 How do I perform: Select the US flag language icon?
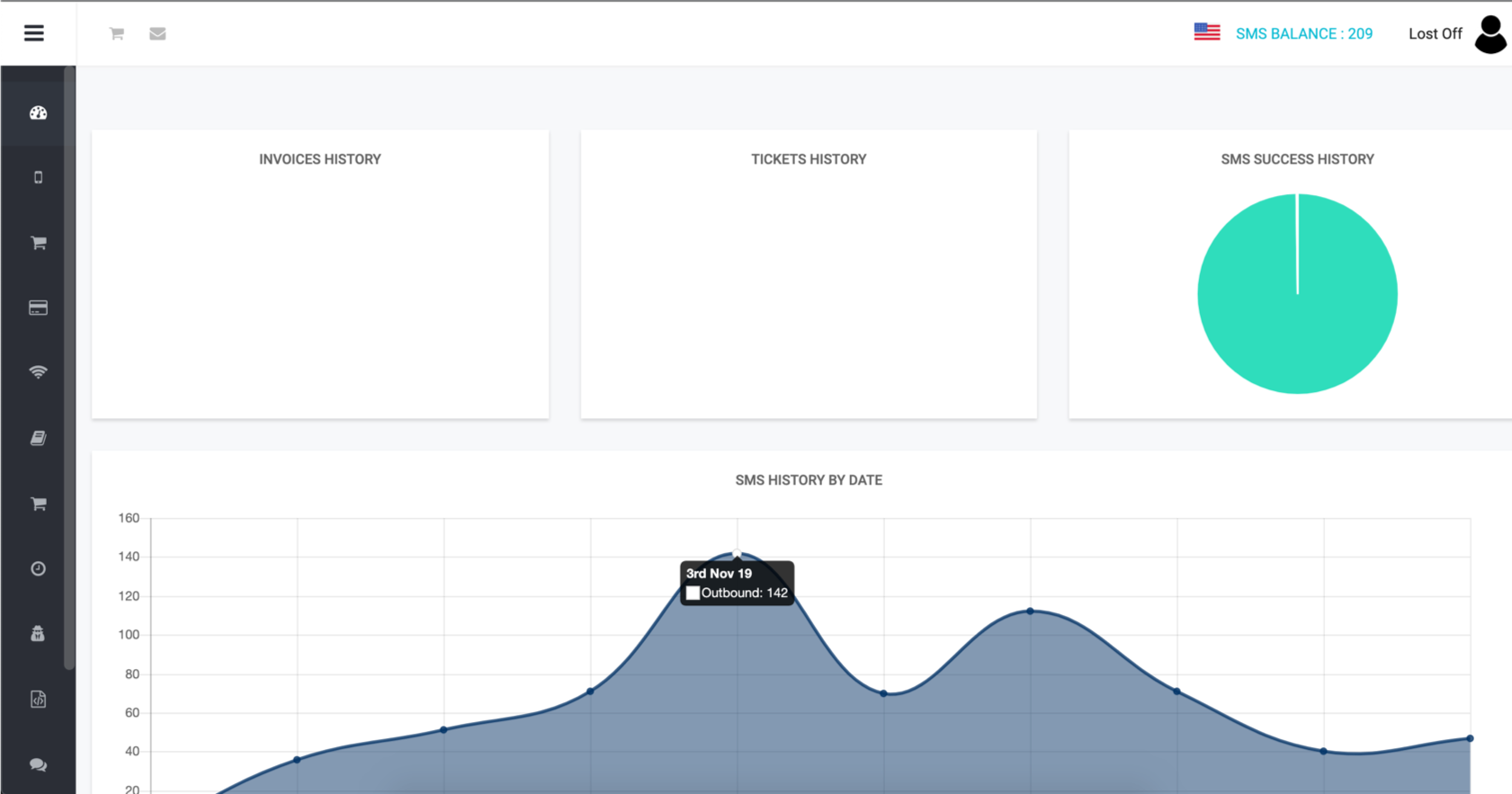[x=1207, y=32]
